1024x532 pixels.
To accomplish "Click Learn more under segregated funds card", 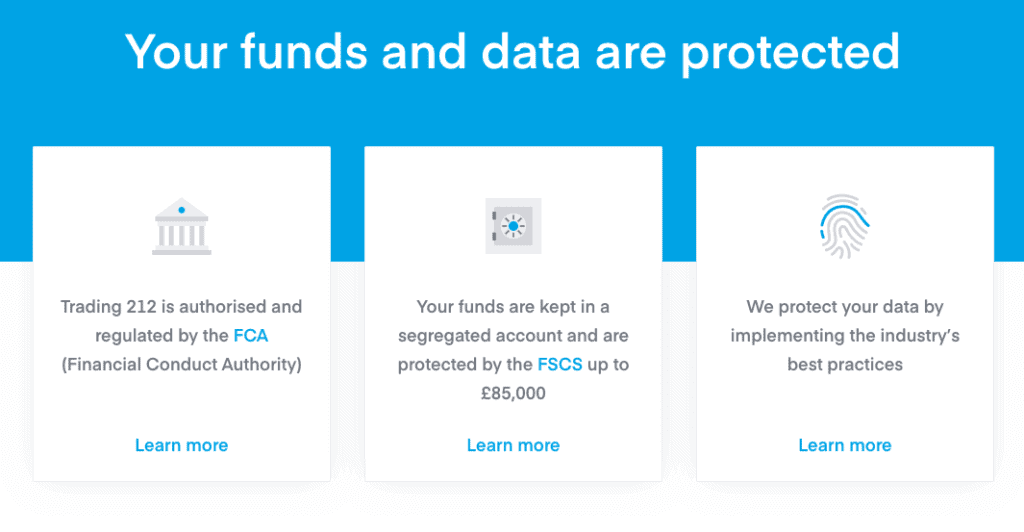I will [513, 445].
